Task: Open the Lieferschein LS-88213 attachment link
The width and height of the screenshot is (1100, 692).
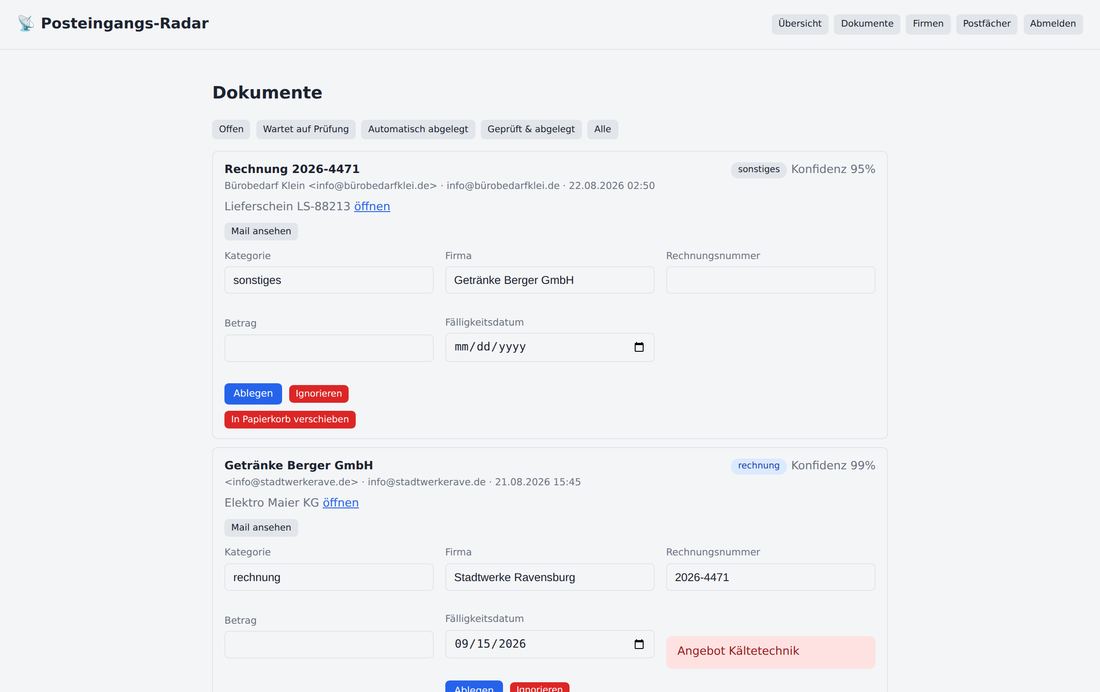Action: [372, 206]
